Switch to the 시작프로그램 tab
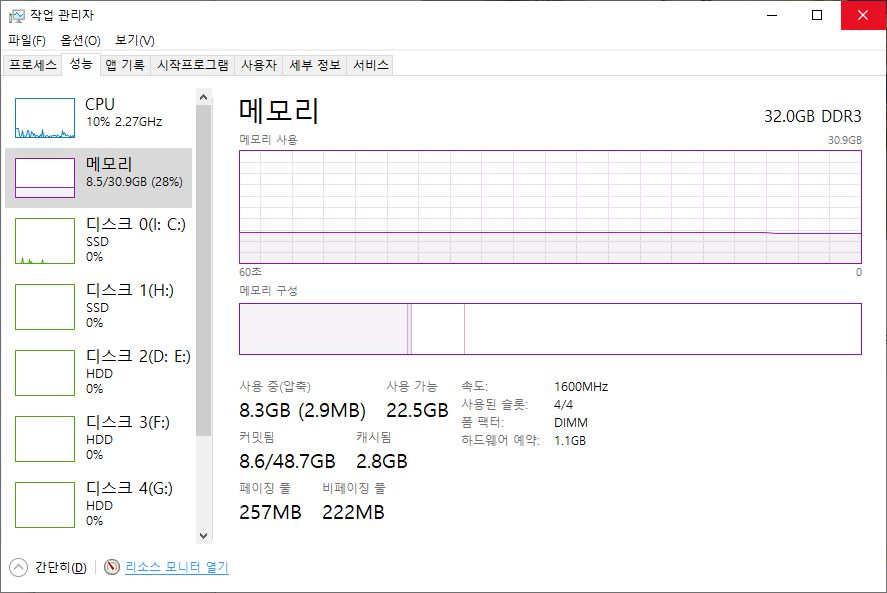Screen dimensions: 887x593 tap(192, 65)
